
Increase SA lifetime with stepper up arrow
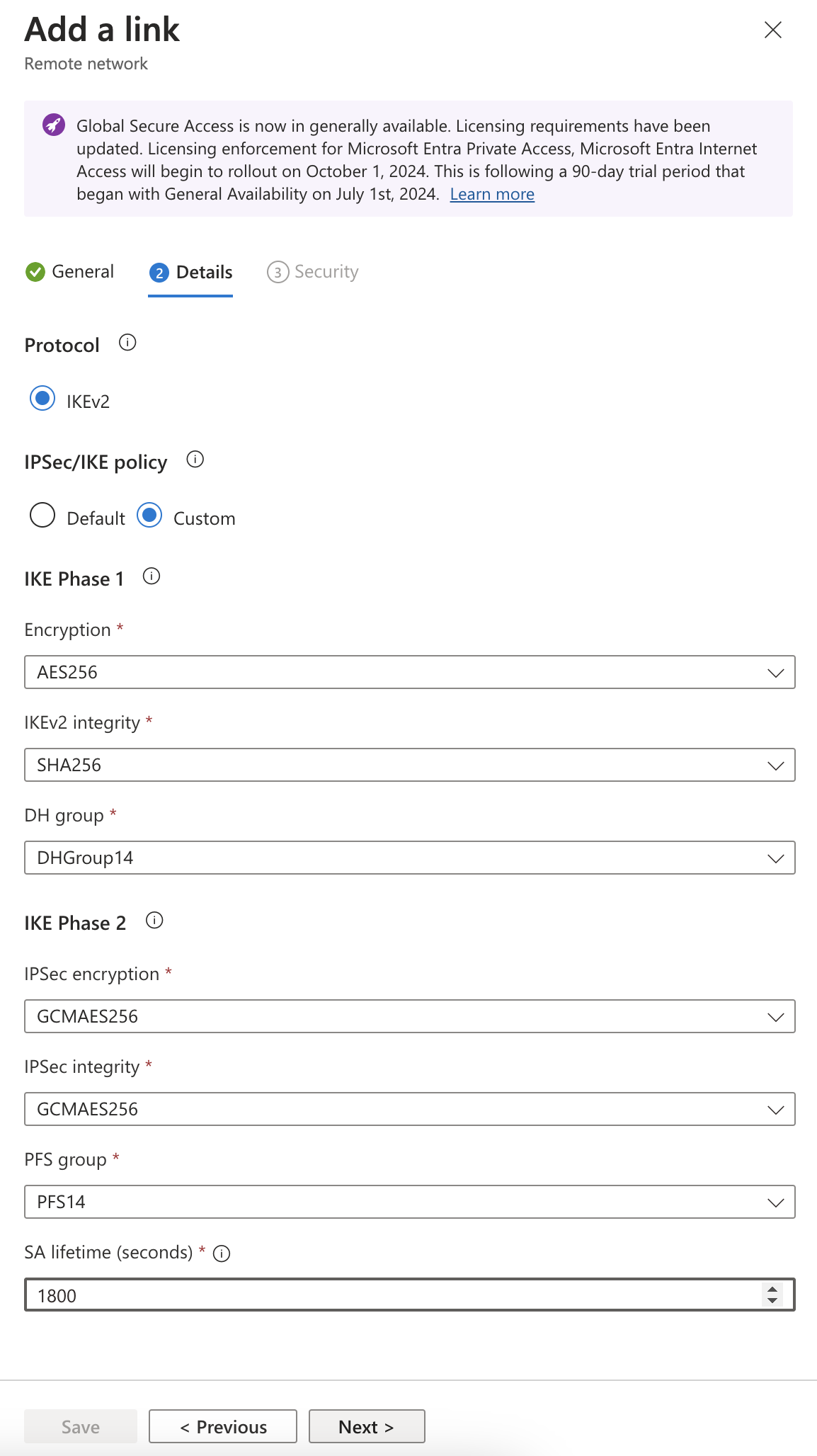772,1289
